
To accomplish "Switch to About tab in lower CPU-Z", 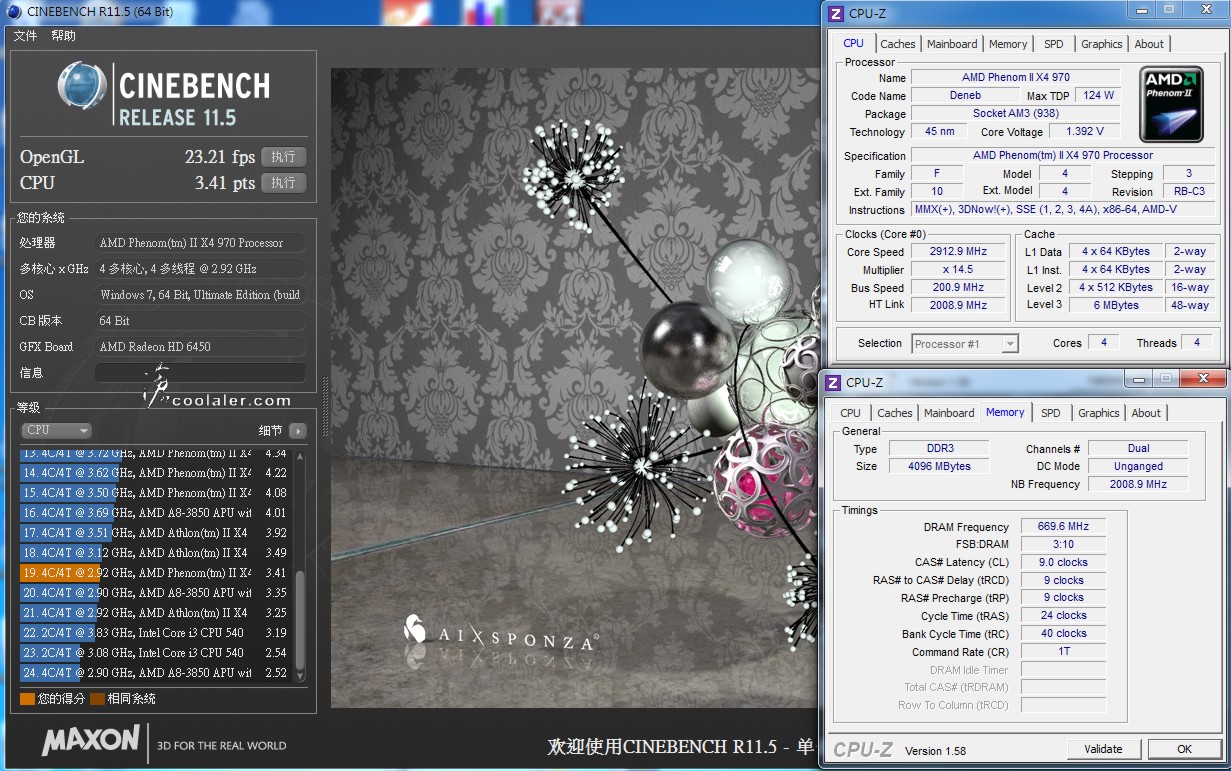I will tap(1146, 413).
